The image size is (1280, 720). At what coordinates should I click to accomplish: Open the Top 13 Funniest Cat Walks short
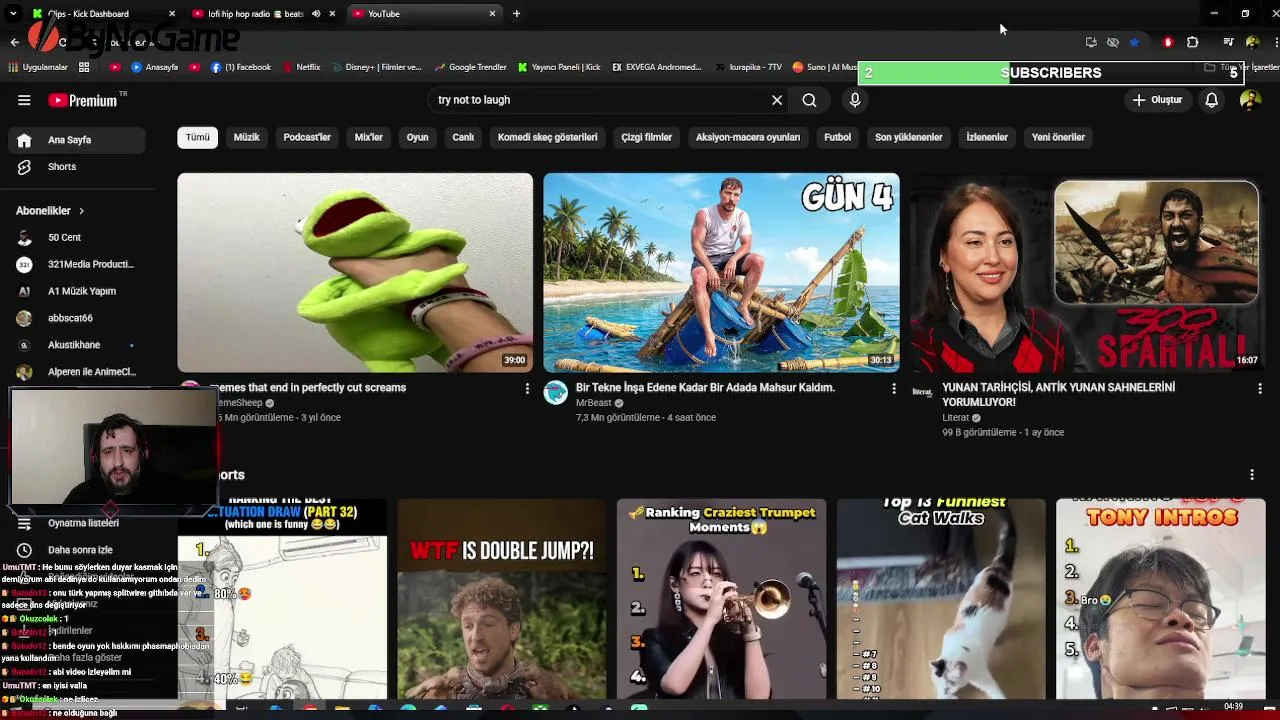click(x=941, y=598)
